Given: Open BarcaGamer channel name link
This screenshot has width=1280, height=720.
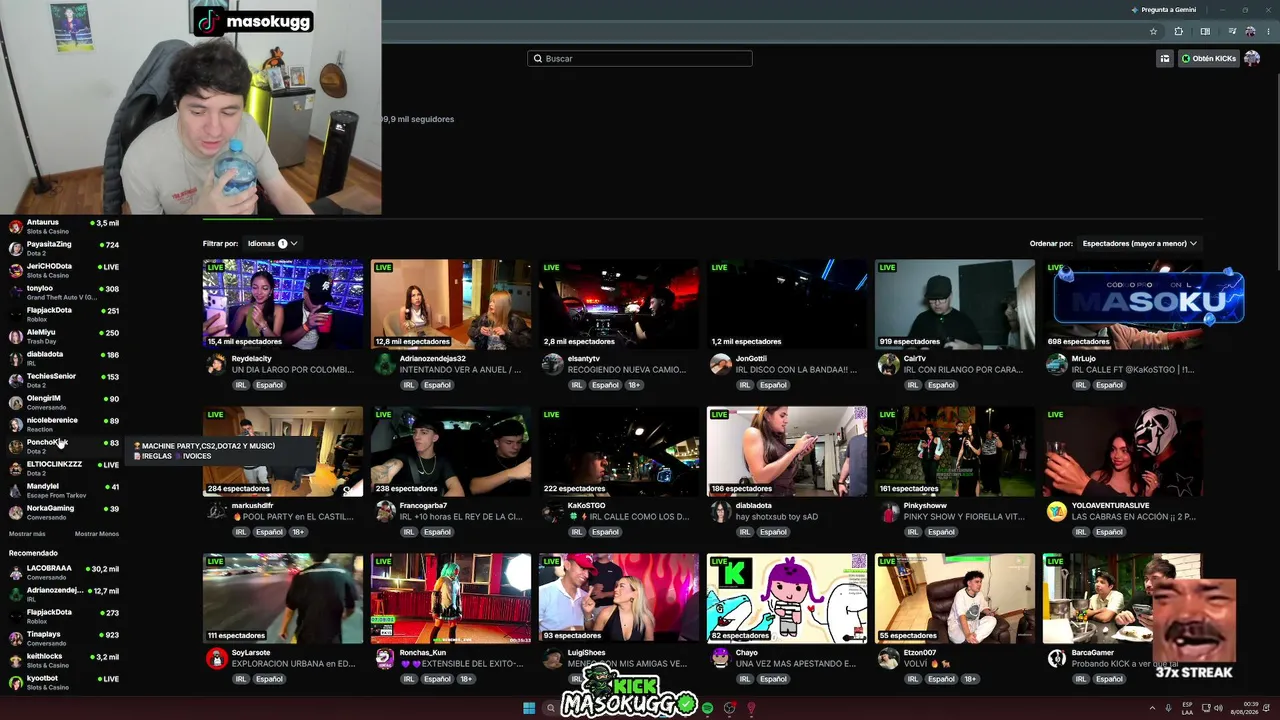Looking at the screenshot, I should coord(1093,652).
